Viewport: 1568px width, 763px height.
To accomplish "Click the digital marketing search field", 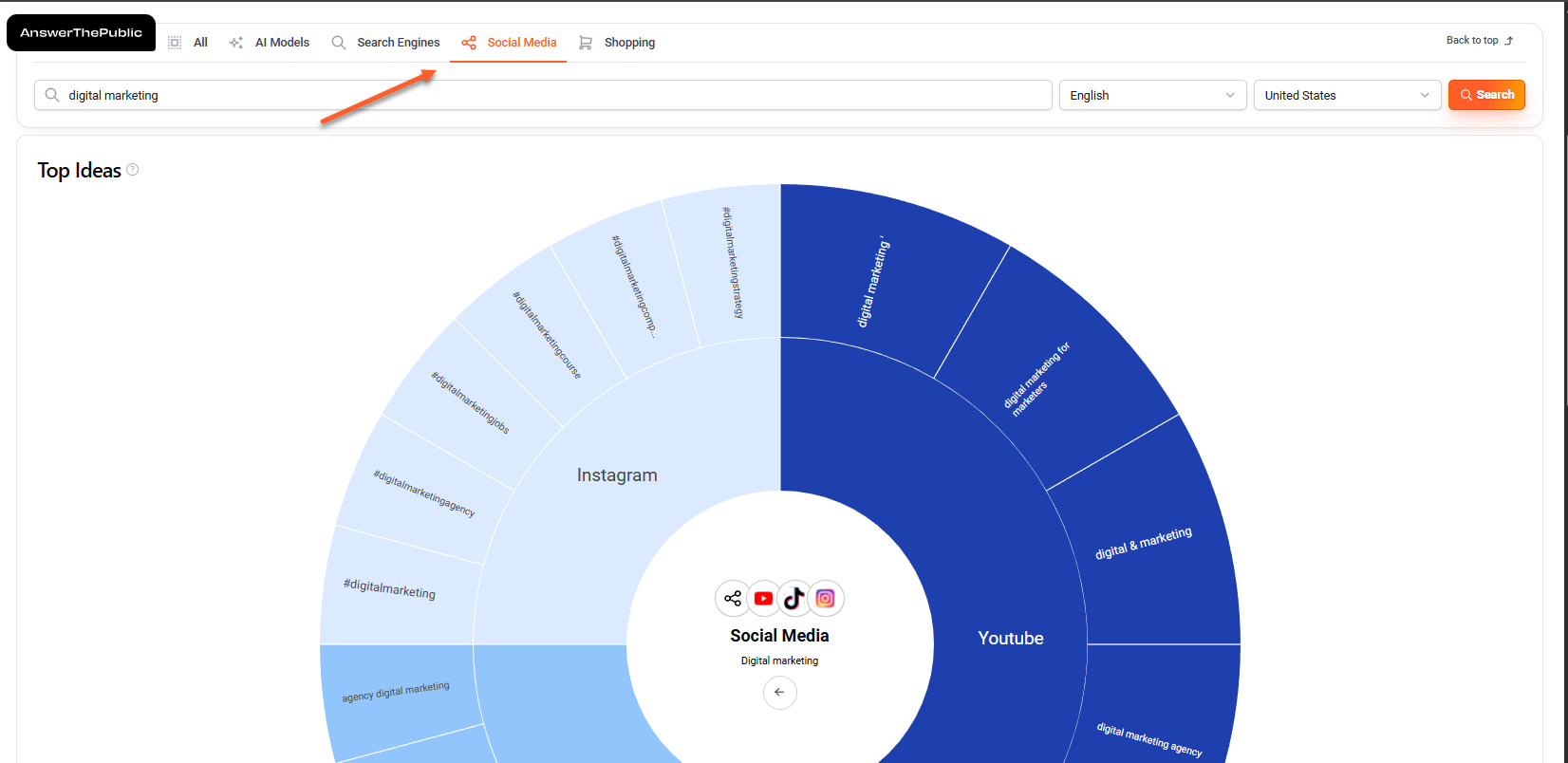I will [543, 95].
